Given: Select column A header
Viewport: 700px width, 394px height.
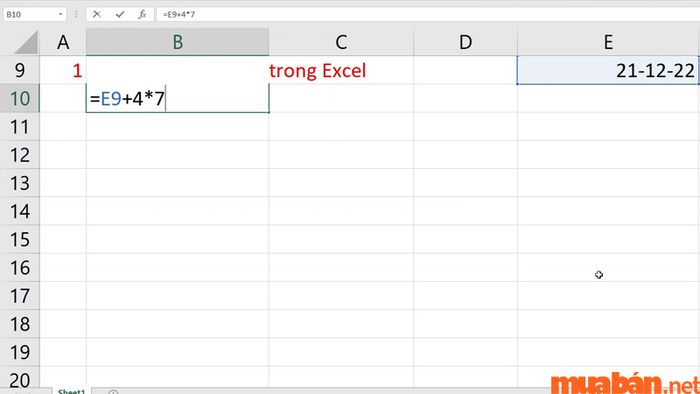Looking at the screenshot, I should [63, 42].
